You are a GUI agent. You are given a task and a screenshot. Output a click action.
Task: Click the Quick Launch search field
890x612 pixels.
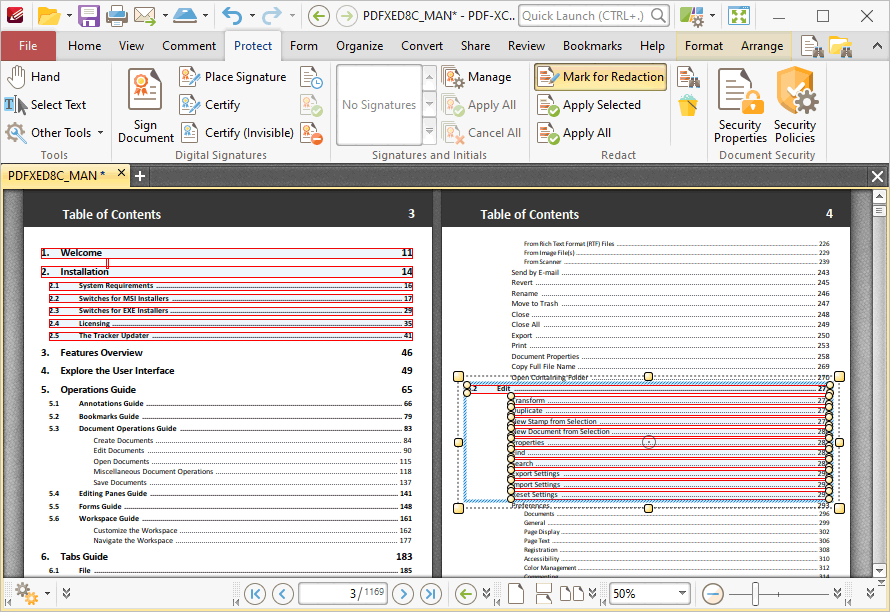[x=585, y=16]
